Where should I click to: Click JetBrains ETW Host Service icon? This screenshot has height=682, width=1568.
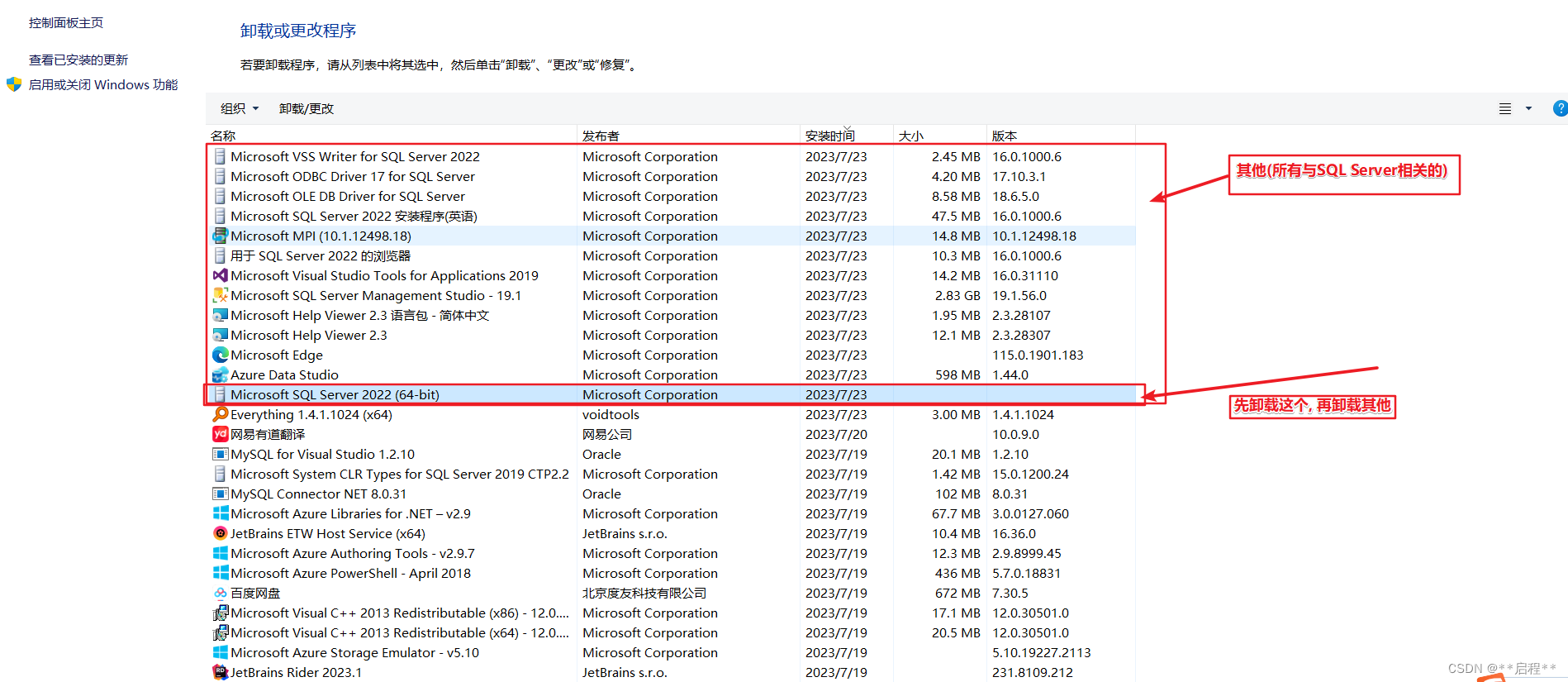point(220,533)
